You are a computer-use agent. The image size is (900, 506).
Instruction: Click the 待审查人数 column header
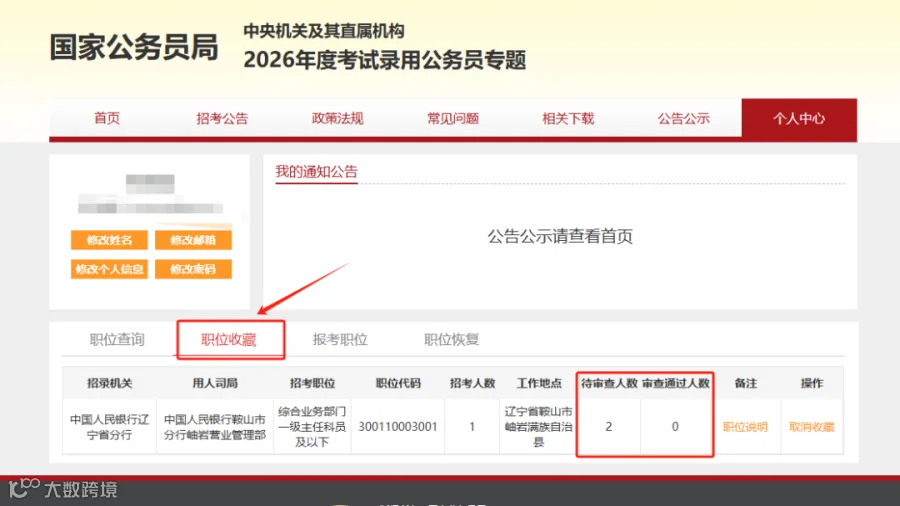coord(608,383)
